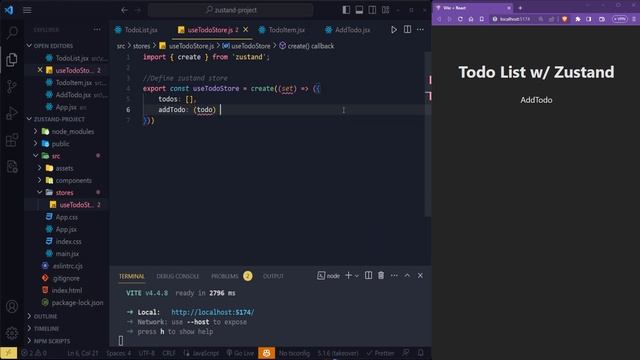Click the editor vertical scrollbar
Viewport: 640px width, 360px height.
coord(428,135)
